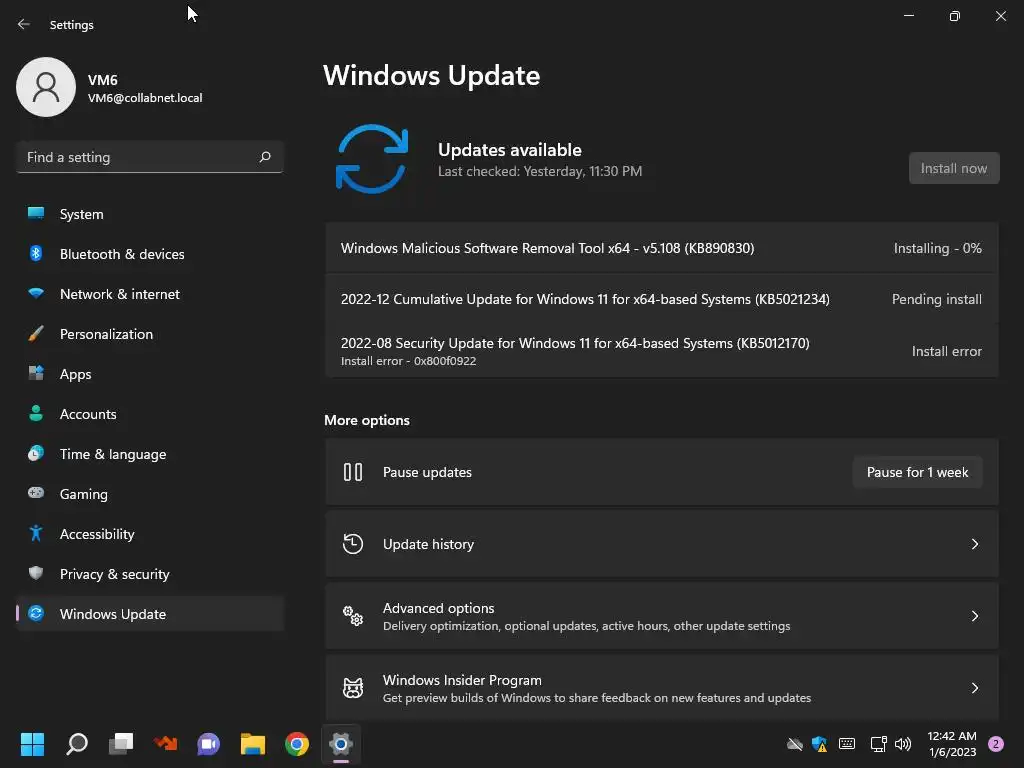The image size is (1024, 768).
Task: Open the Advanced options label
Action: click(438, 608)
